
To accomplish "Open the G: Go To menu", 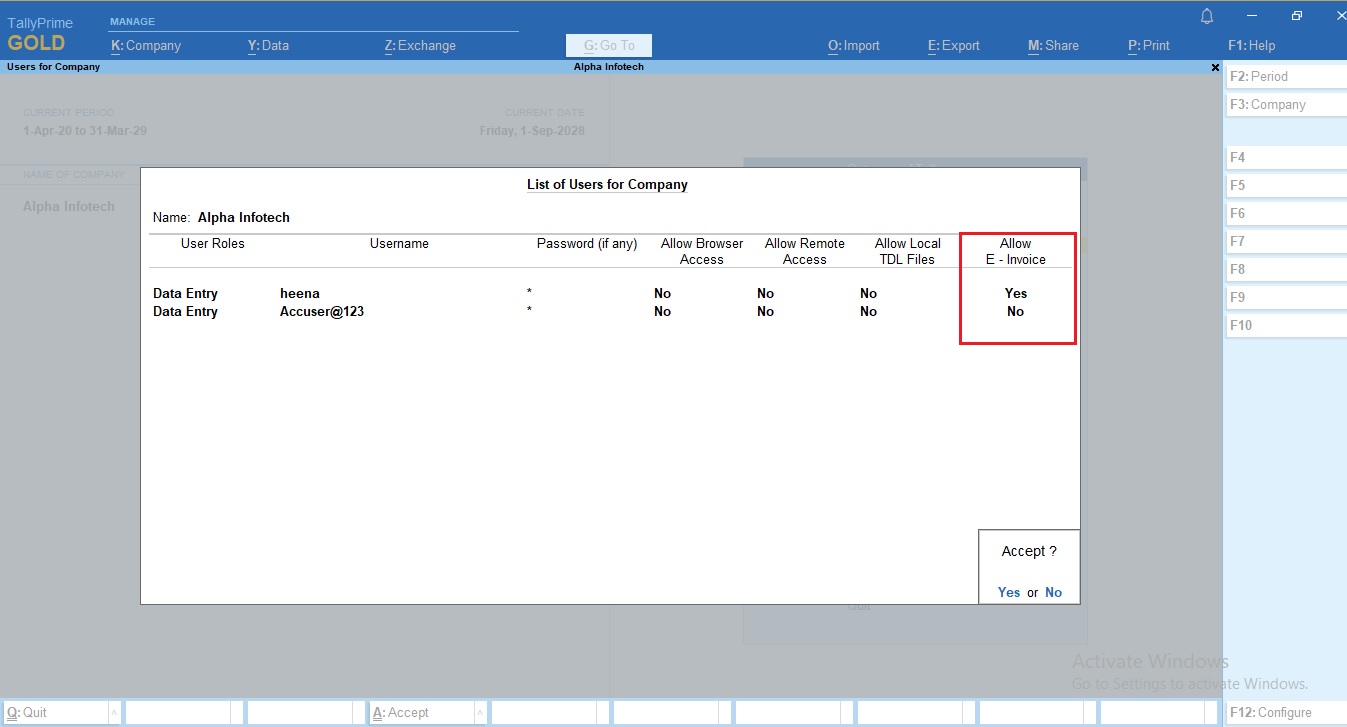I will pos(608,45).
